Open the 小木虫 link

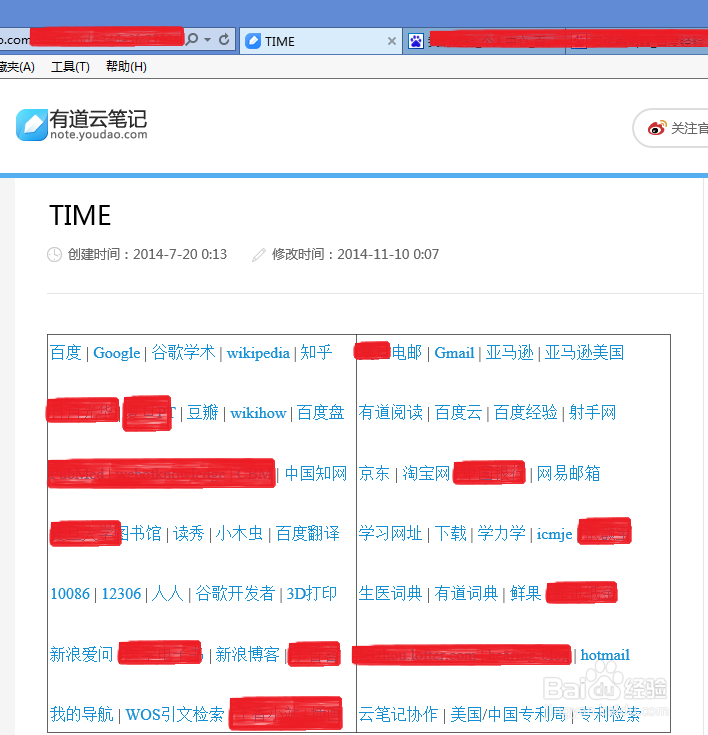tap(239, 533)
